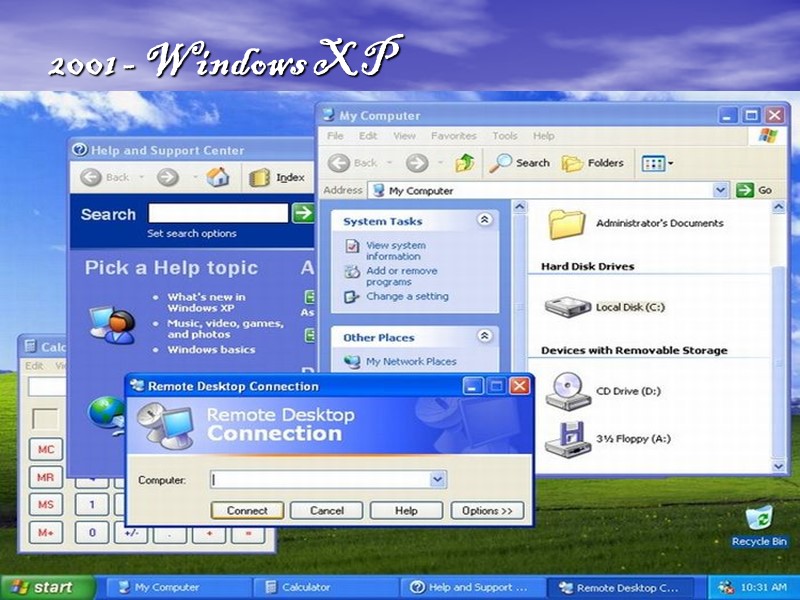
Task: Click Back arrow in Help and Support Center
Action: pos(91,177)
